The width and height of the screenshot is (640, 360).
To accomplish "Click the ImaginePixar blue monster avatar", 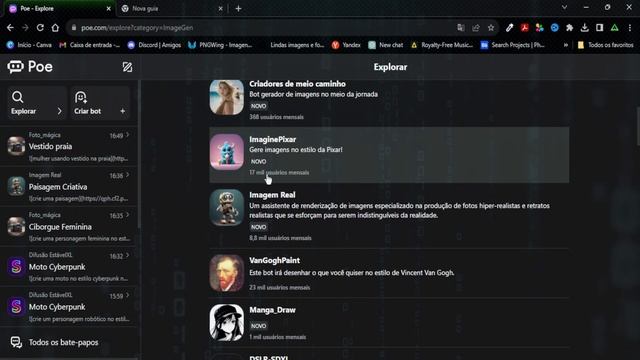I will (227, 152).
